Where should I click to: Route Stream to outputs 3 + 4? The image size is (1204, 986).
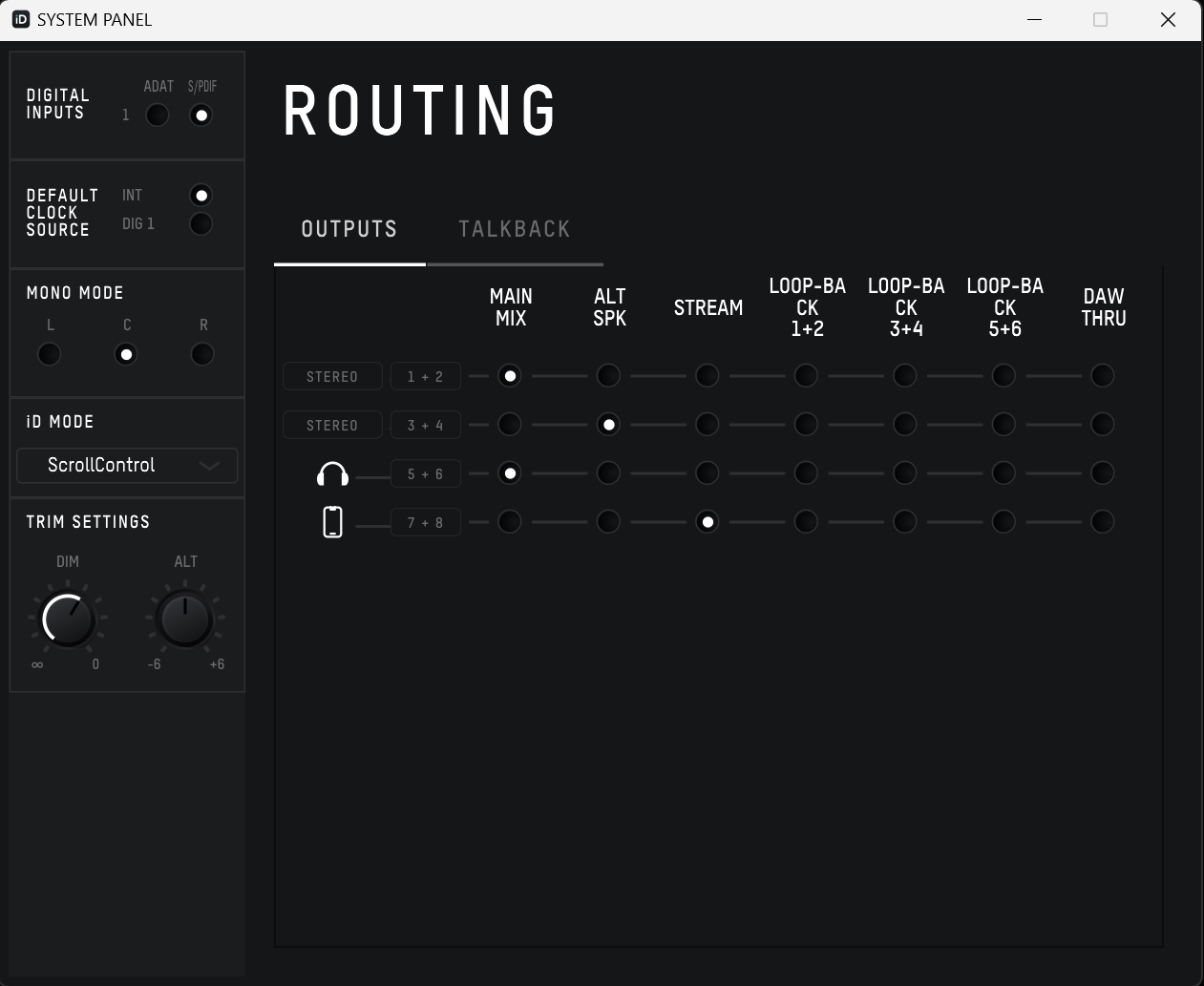708,424
